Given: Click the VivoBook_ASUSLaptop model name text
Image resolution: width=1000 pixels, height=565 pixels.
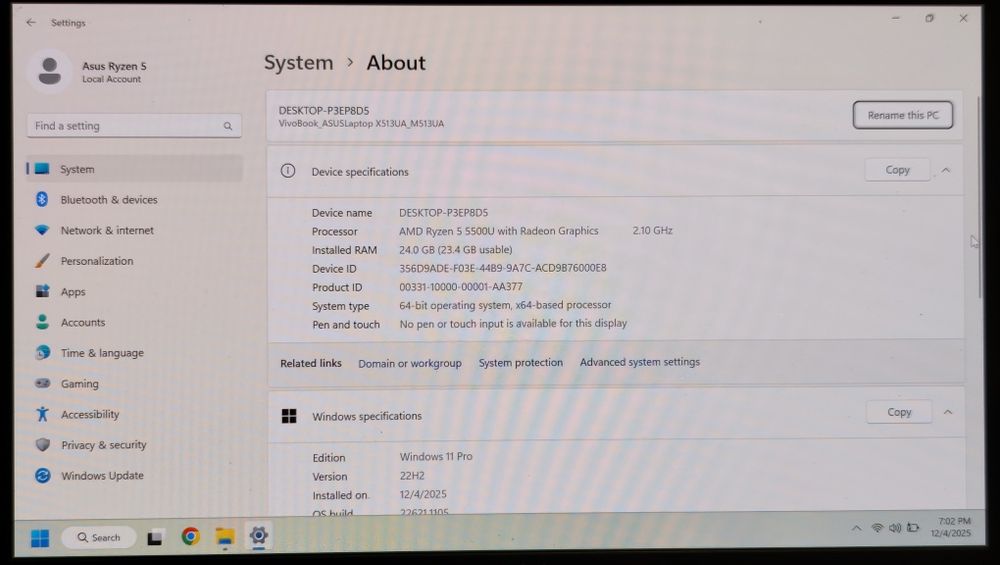Looking at the screenshot, I should 361,124.
